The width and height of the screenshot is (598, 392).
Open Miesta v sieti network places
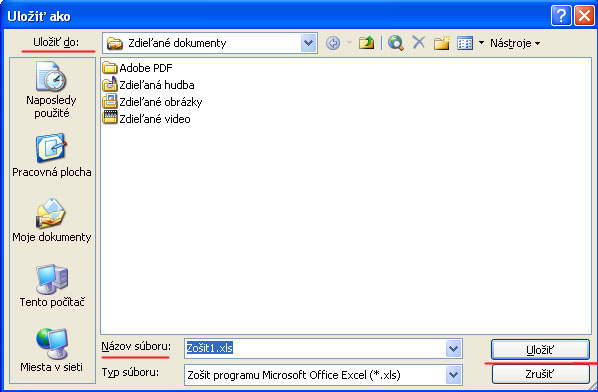point(51,350)
